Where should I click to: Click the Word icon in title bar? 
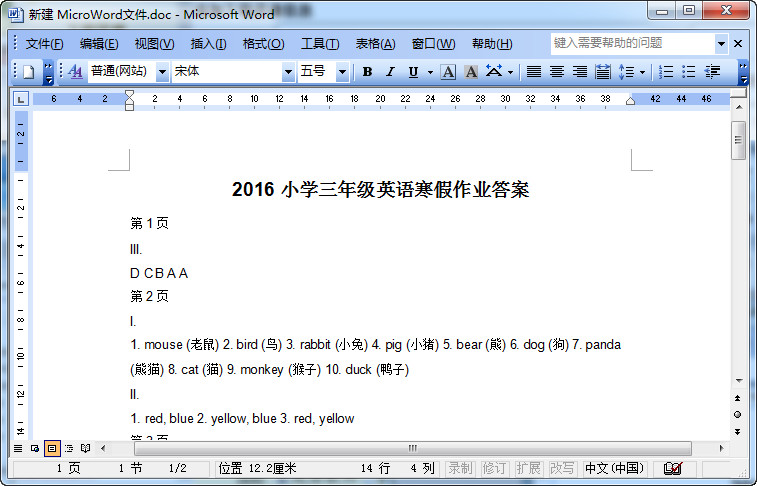click(x=15, y=14)
